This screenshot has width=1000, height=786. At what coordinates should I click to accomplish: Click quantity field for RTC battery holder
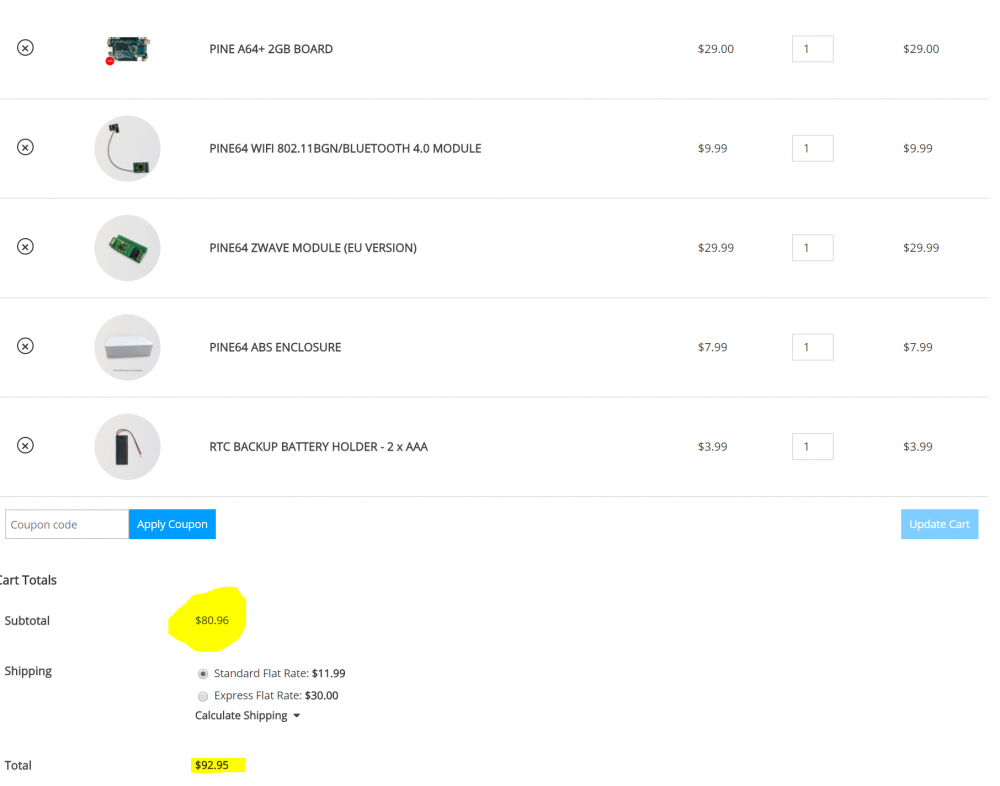click(812, 446)
